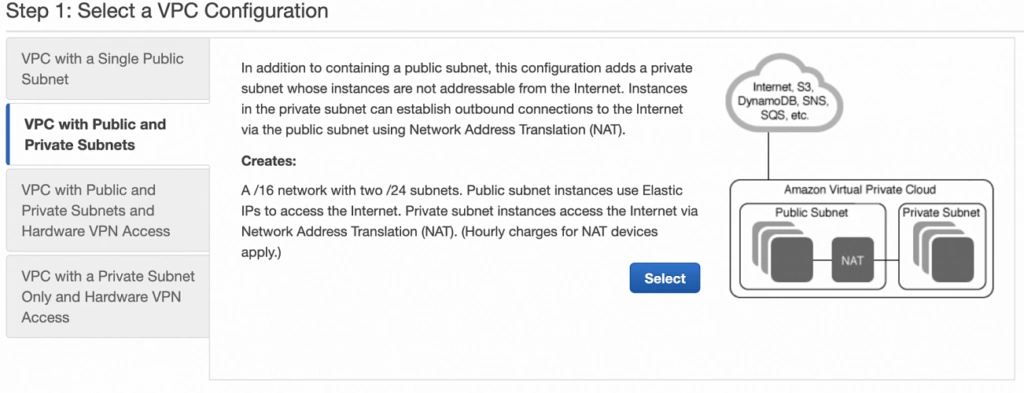1024x393 pixels.
Task: Click the Step 1 Select a VPC Configuration heading
Action: pos(167,11)
